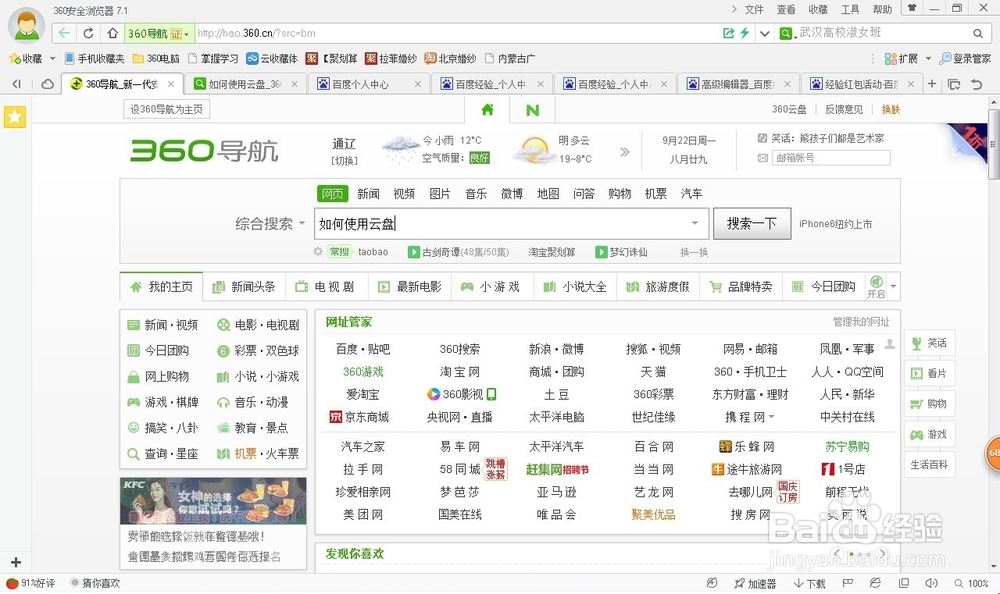Open the 文件 menu

754,9
